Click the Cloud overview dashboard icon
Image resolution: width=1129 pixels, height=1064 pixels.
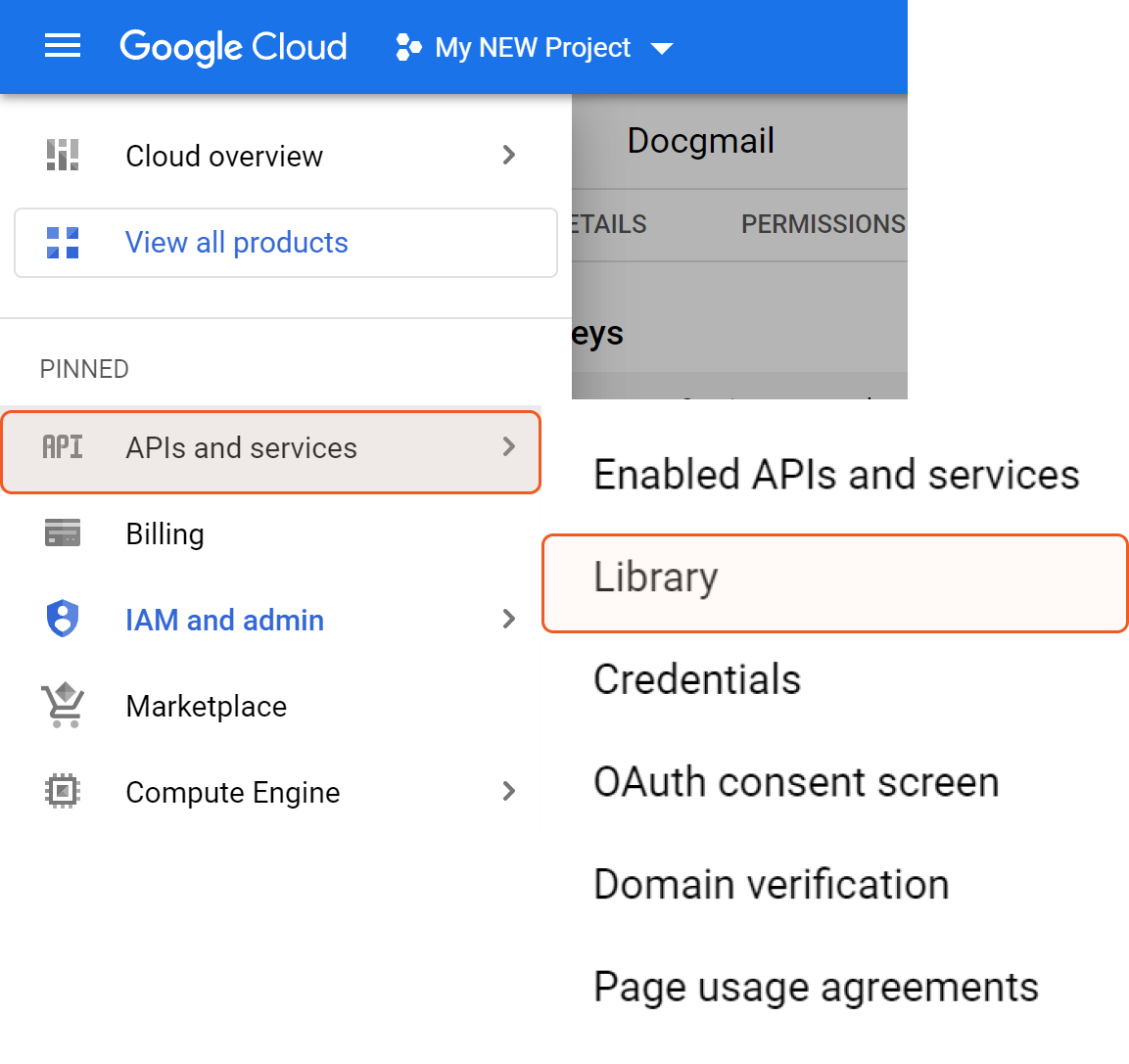coord(63,155)
